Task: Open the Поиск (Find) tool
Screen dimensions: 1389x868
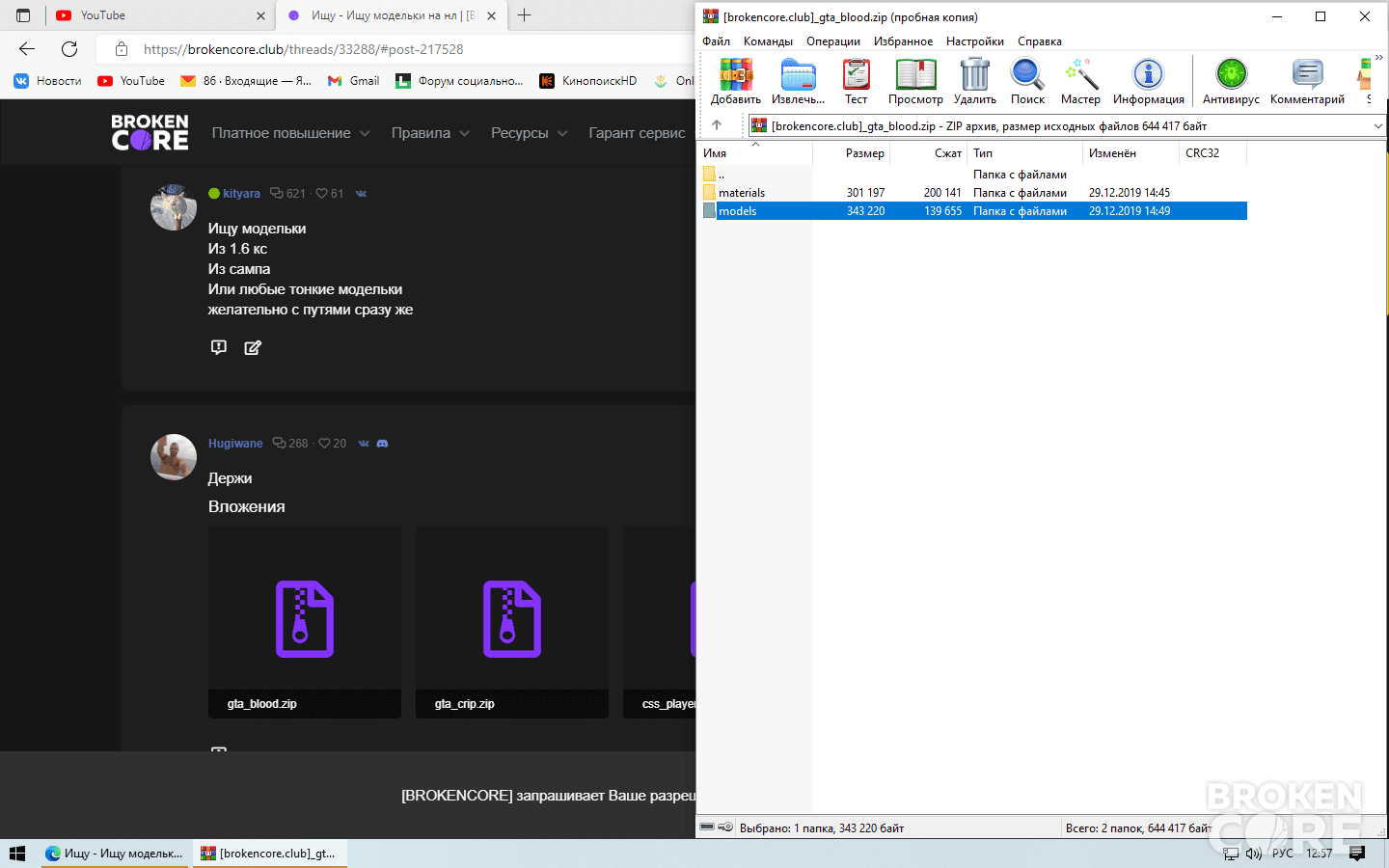Action: pyautogui.click(x=1027, y=81)
